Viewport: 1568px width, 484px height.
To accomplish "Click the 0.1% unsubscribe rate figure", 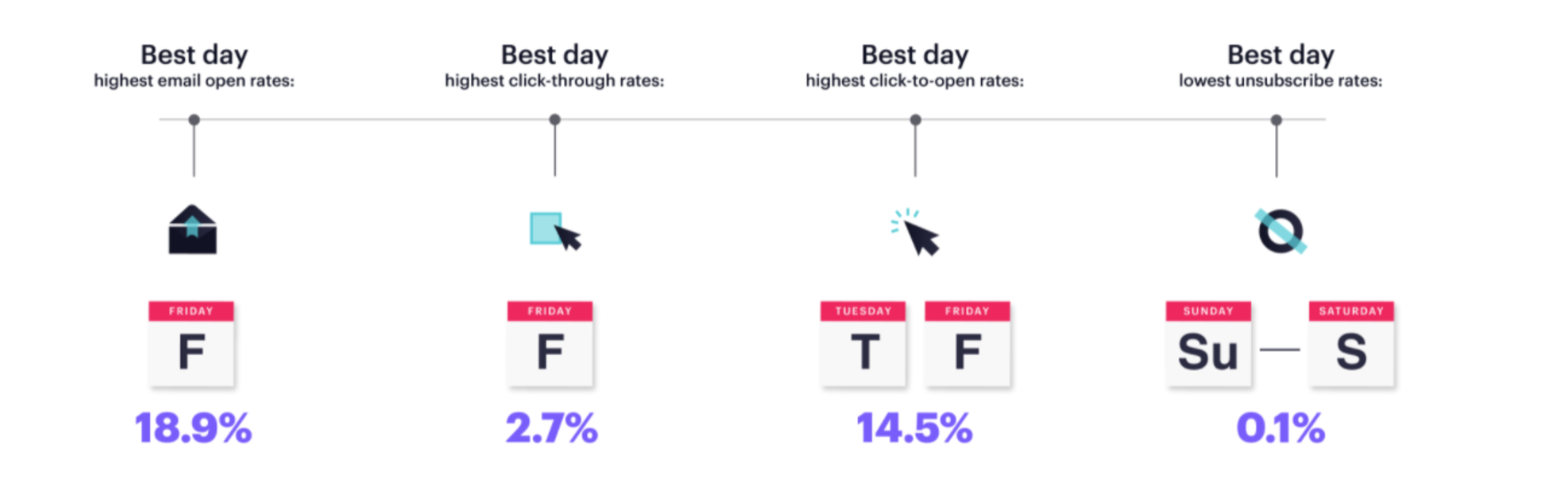I will click(1281, 428).
